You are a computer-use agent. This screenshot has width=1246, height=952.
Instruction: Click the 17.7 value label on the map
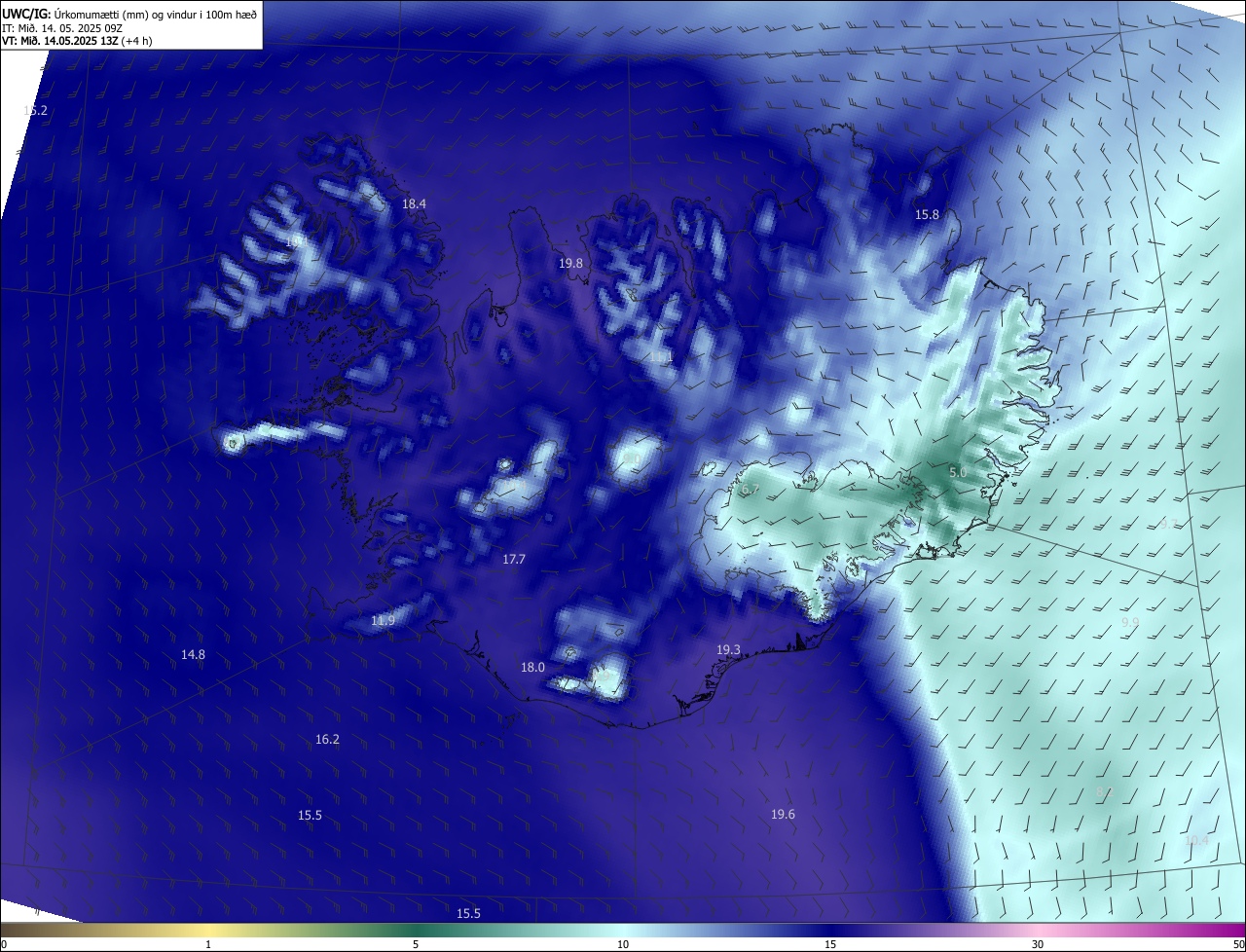(x=513, y=559)
